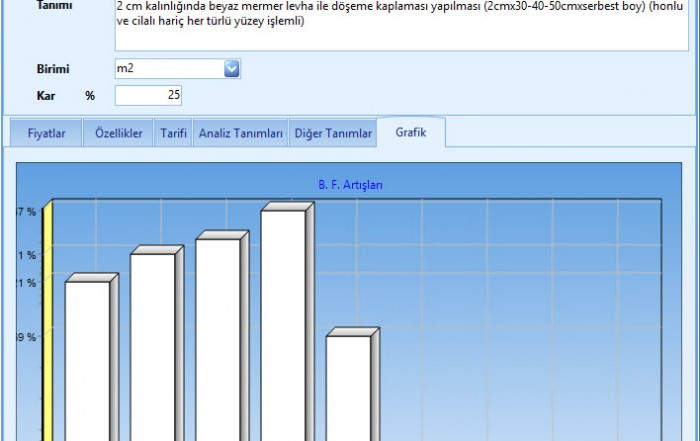Click inside the Tanımı description text box
Image resolution: width=700 pixels, height=441 pixels.
tap(400, 30)
